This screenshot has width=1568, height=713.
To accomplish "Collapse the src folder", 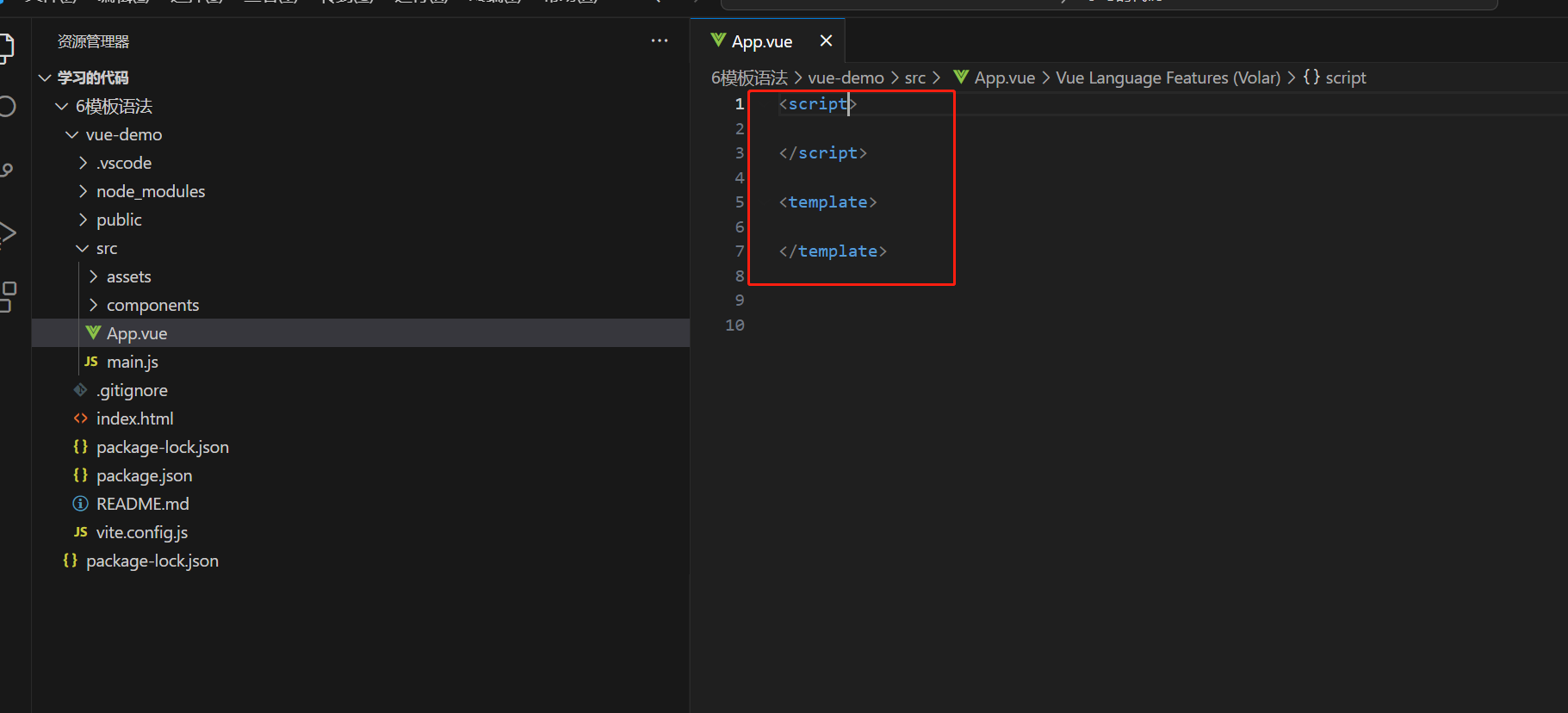I will [x=82, y=248].
